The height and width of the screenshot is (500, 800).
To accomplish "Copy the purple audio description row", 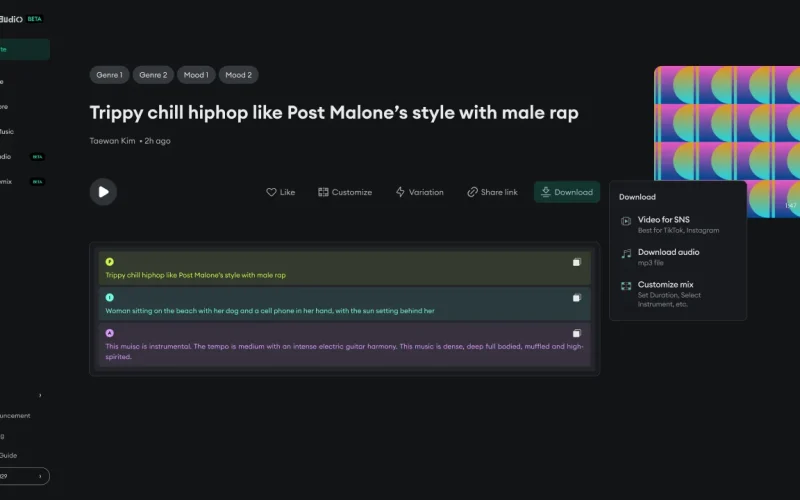I will point(577,333).
